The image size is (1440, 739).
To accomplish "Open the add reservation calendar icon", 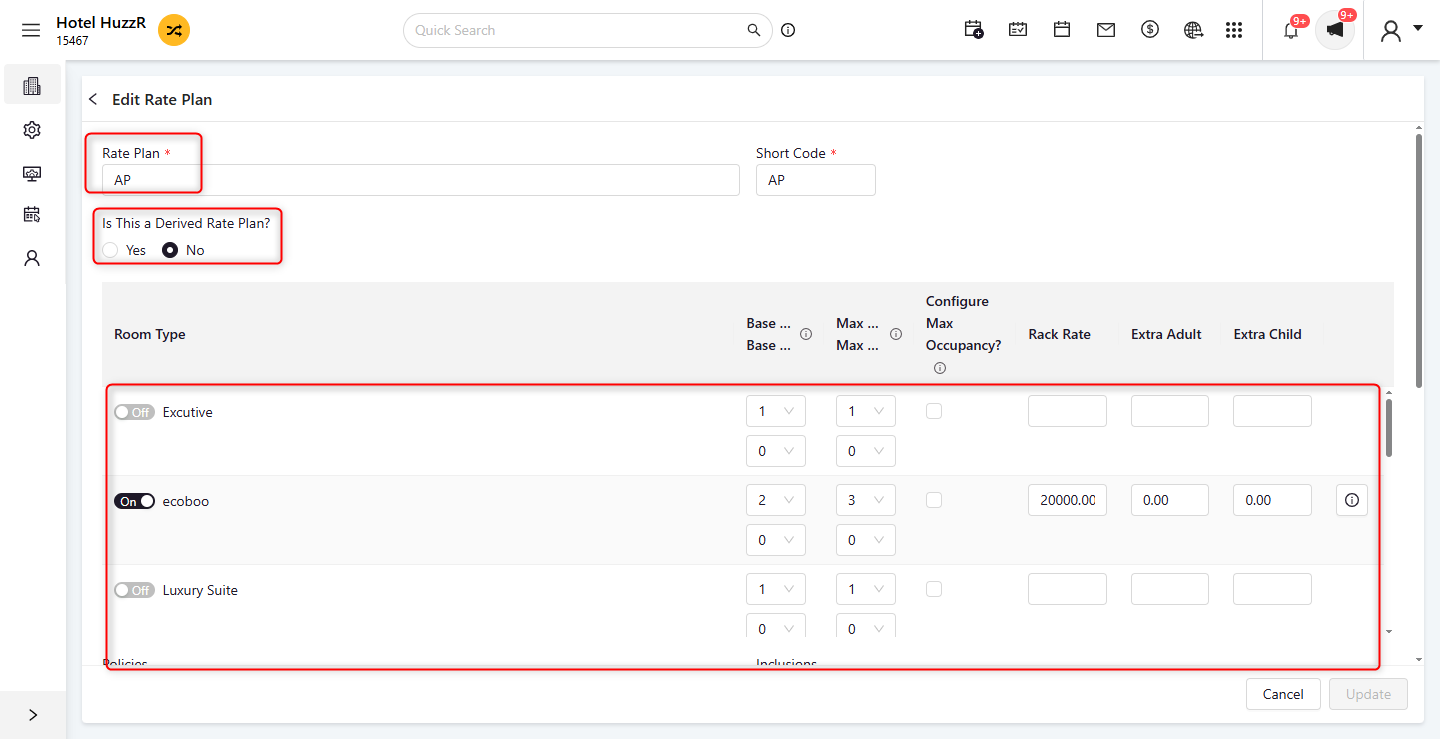I will point(974,30).
